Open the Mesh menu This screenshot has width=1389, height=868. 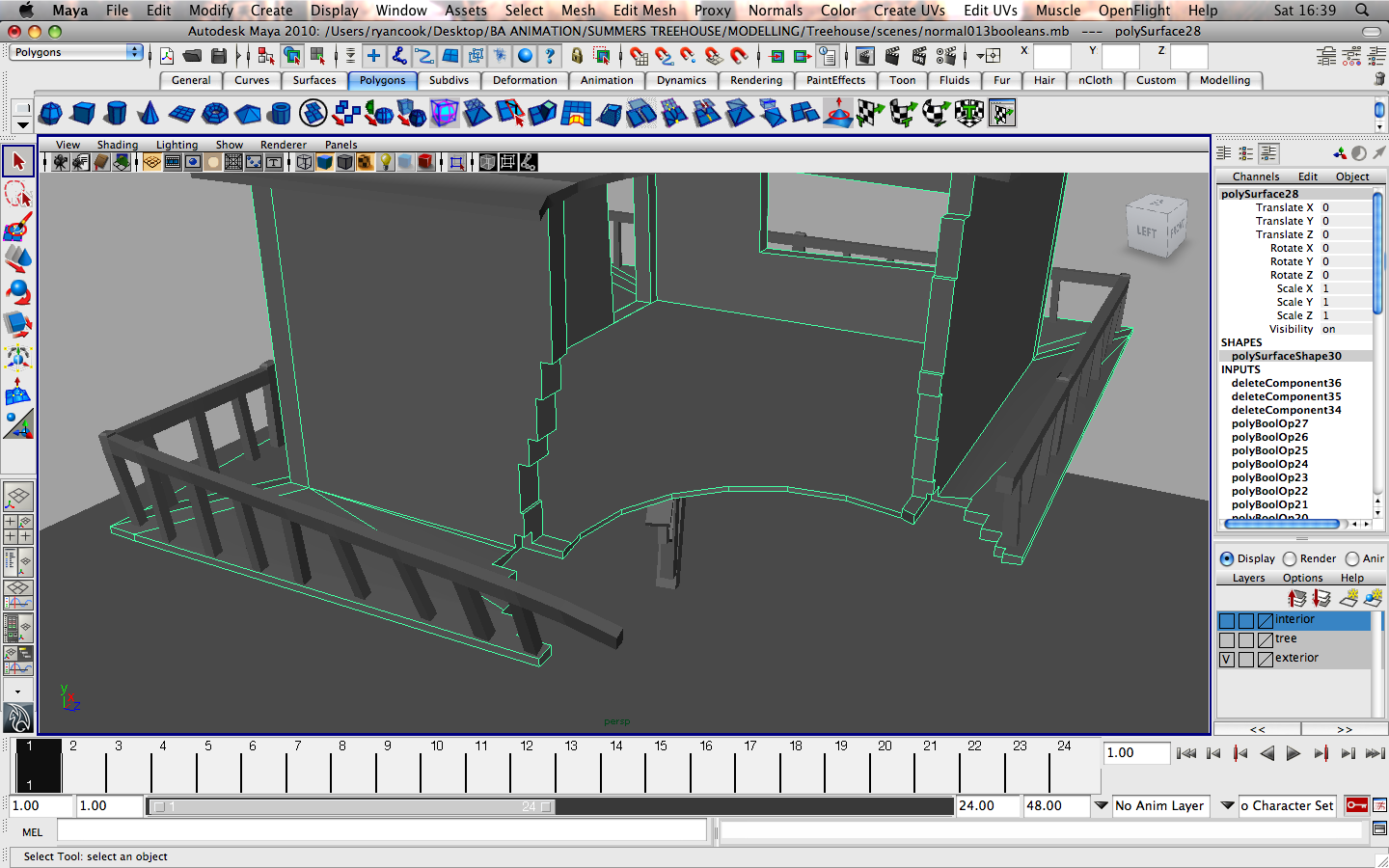pyautogui.click(x=578, y=11)
